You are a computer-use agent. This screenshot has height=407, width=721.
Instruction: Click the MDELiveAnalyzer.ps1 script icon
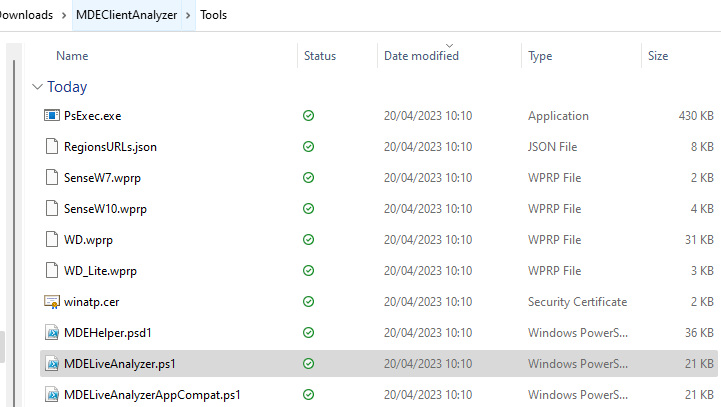(52, 364)
